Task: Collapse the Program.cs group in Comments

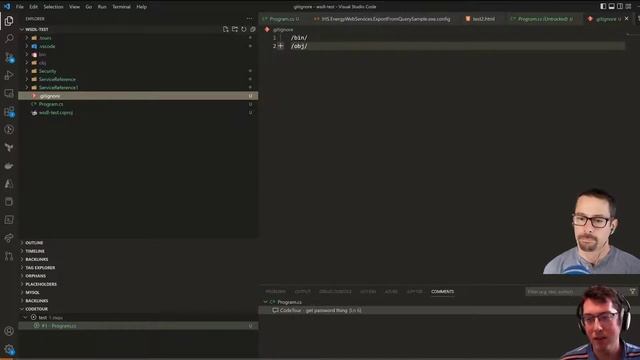Action: coord(265,302)
